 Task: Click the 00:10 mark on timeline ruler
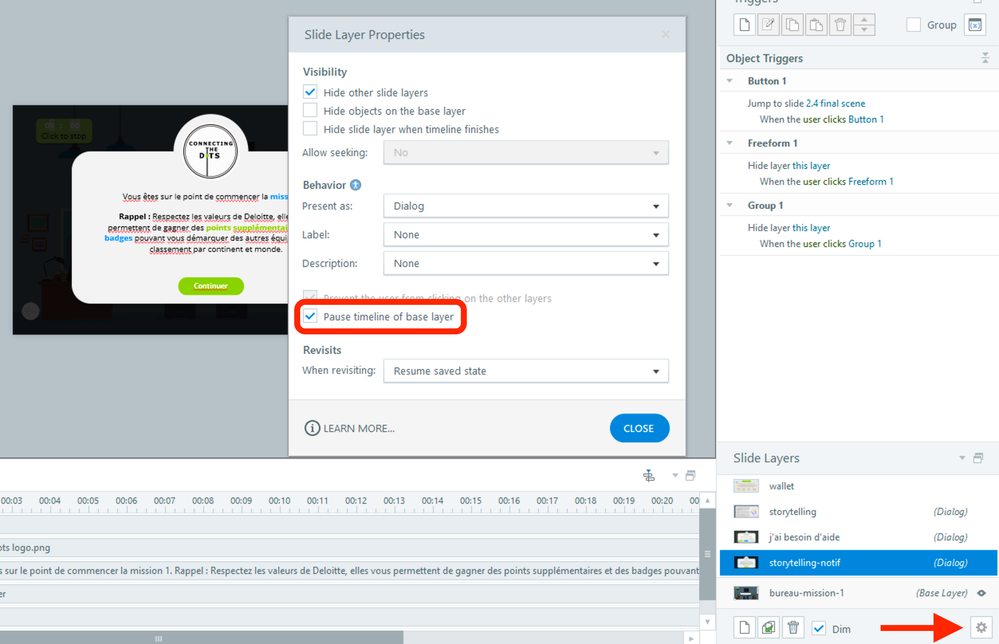[279, 501]
